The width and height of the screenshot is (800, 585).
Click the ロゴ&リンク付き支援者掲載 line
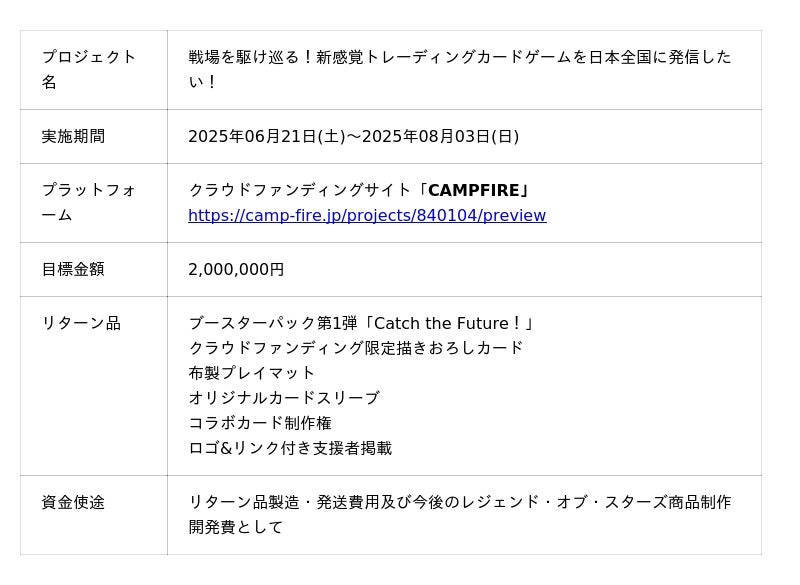(290, 448)
